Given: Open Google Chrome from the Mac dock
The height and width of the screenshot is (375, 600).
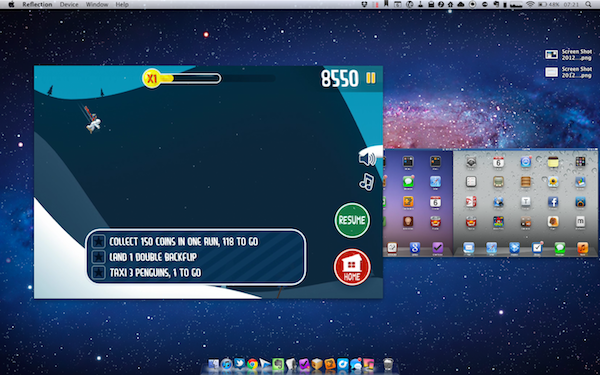Looking at the screenshot, I should click(252, 364).
